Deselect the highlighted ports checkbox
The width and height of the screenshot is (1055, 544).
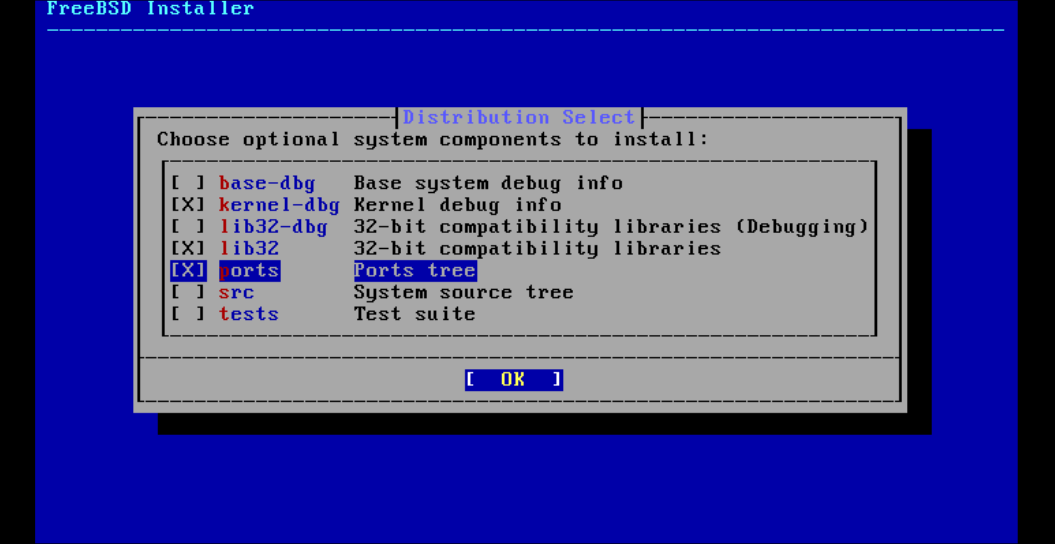188,270
